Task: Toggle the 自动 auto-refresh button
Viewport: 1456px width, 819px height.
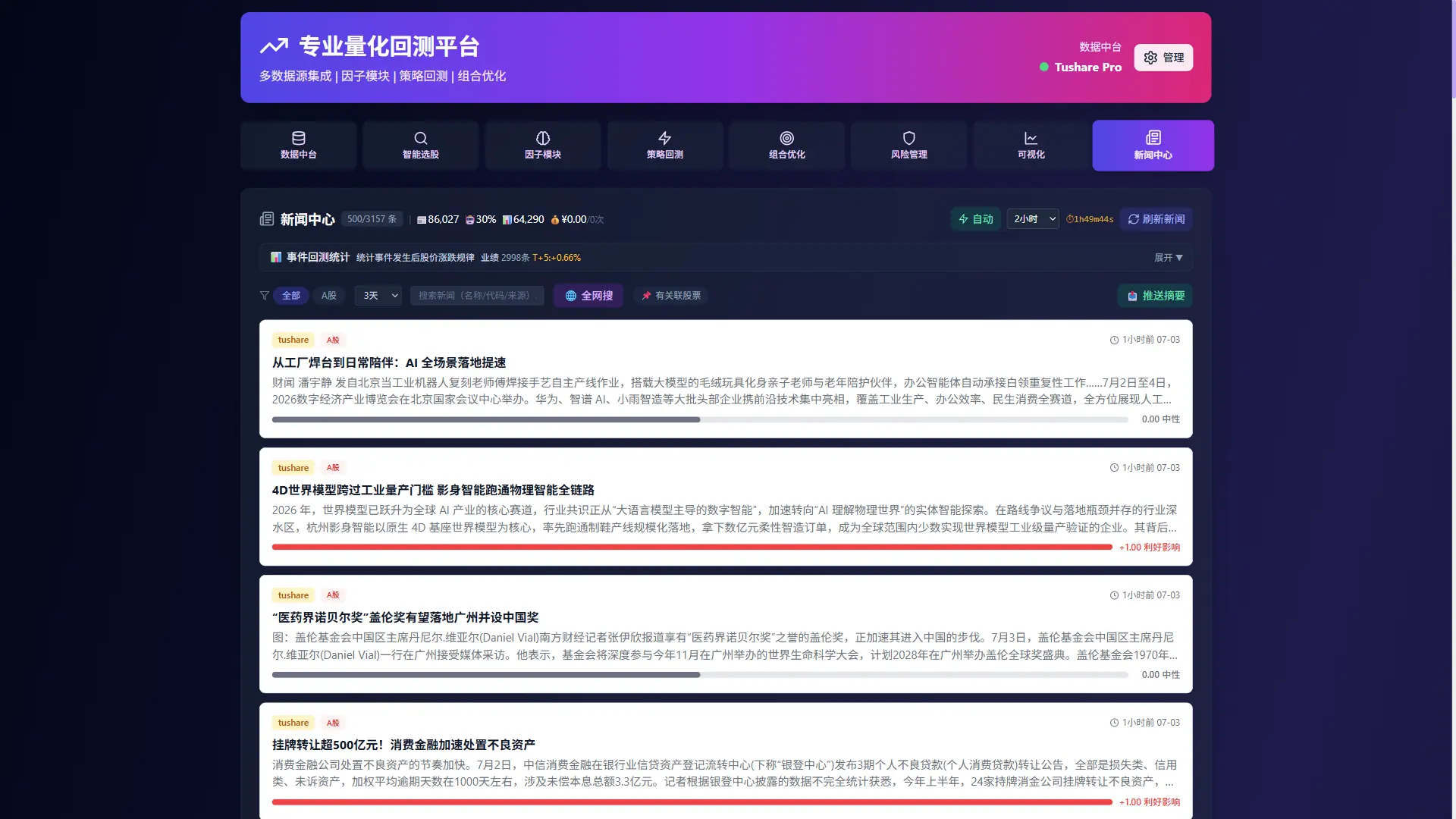Action: coord(976,219)
